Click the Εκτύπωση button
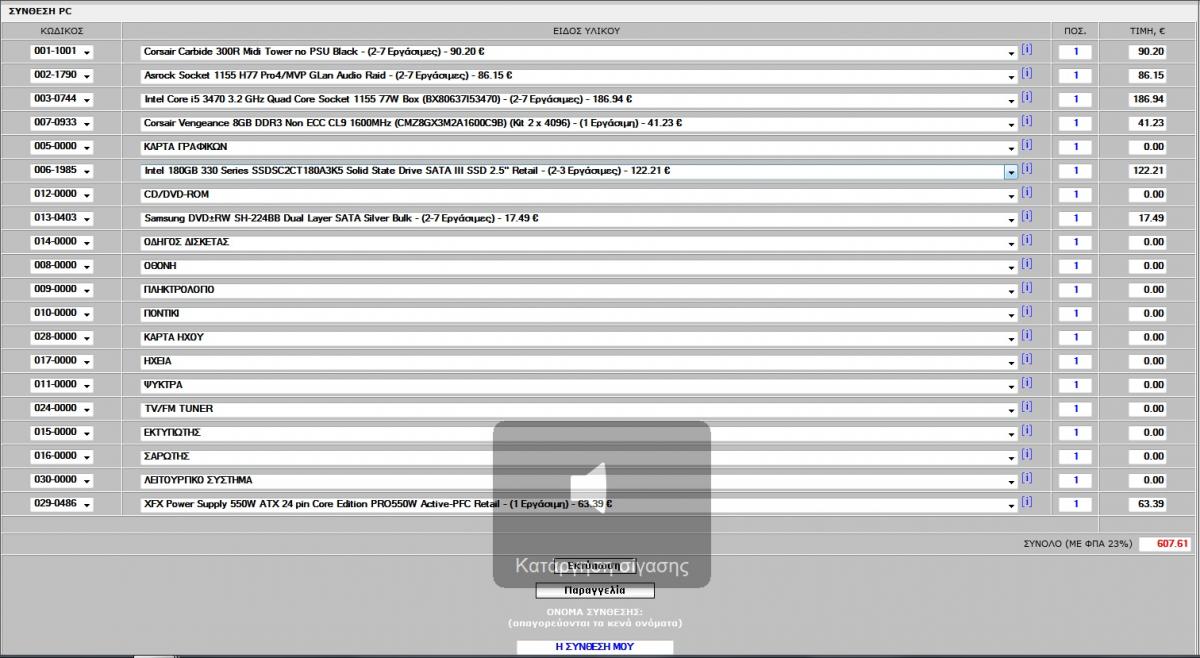The image size is (1200, 658). (x=594, y=566)
